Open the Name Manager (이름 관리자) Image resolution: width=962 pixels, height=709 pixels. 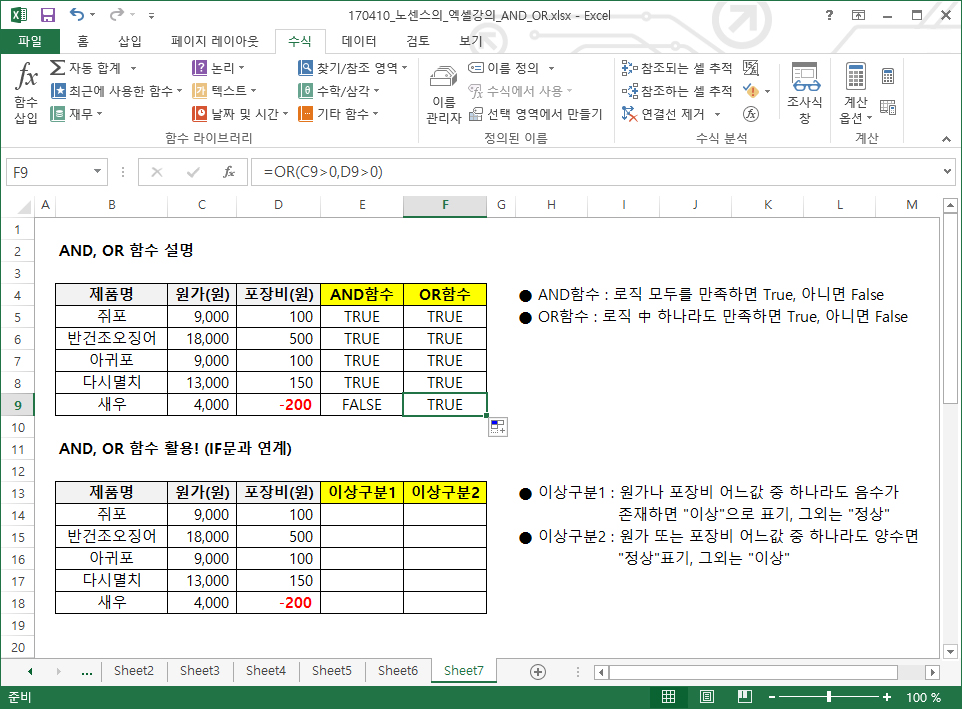tap(444, 93)
